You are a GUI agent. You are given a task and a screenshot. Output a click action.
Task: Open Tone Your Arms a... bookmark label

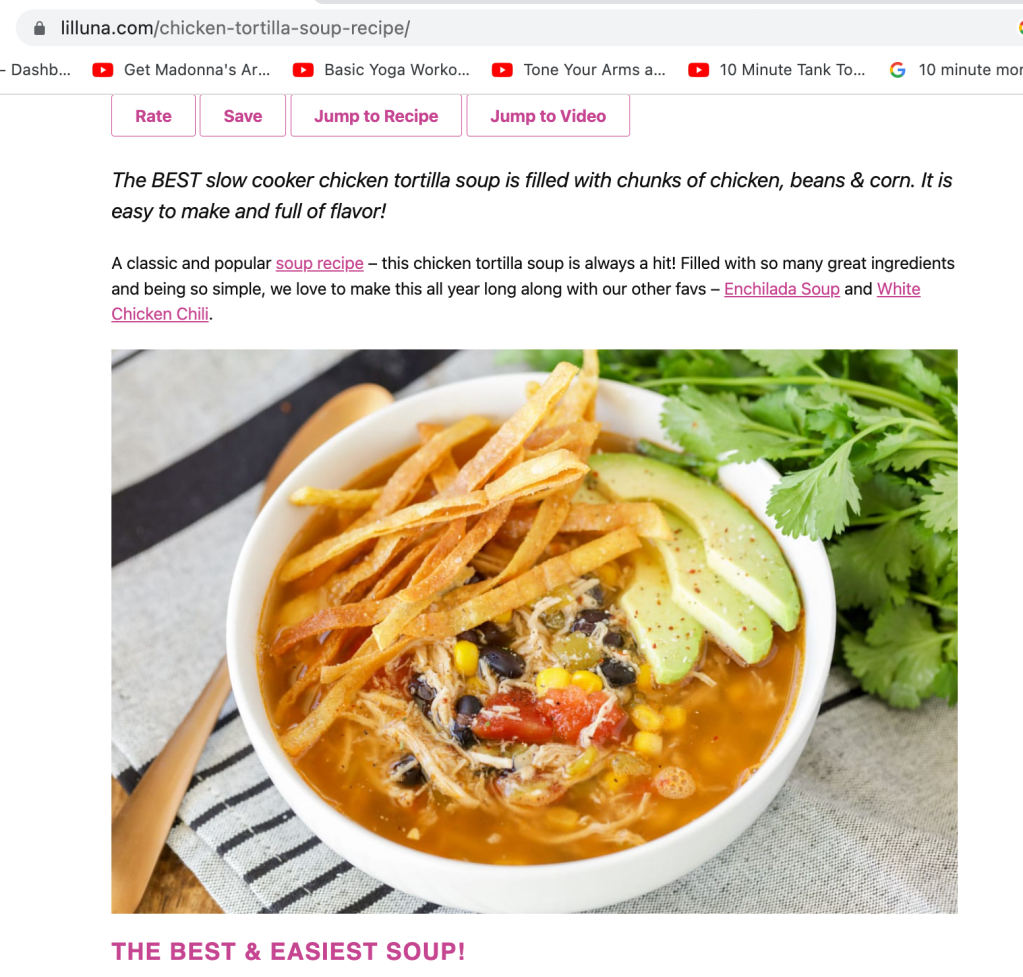click(x=594, y=70)
